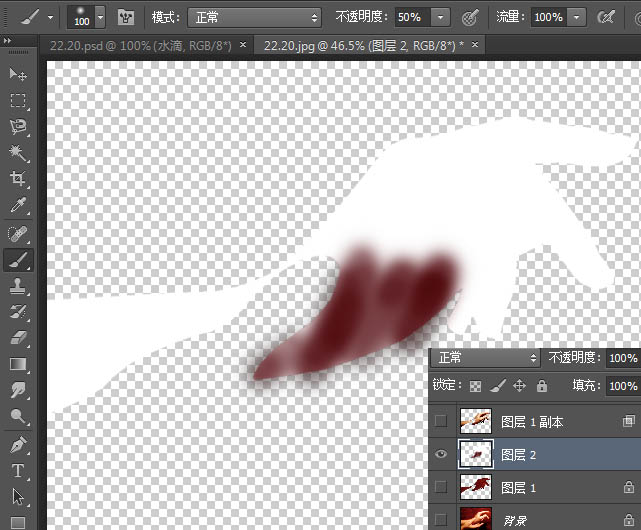Select the Eraser tool
The height and width of the screenshot is (530, 641).
[18, 338]
